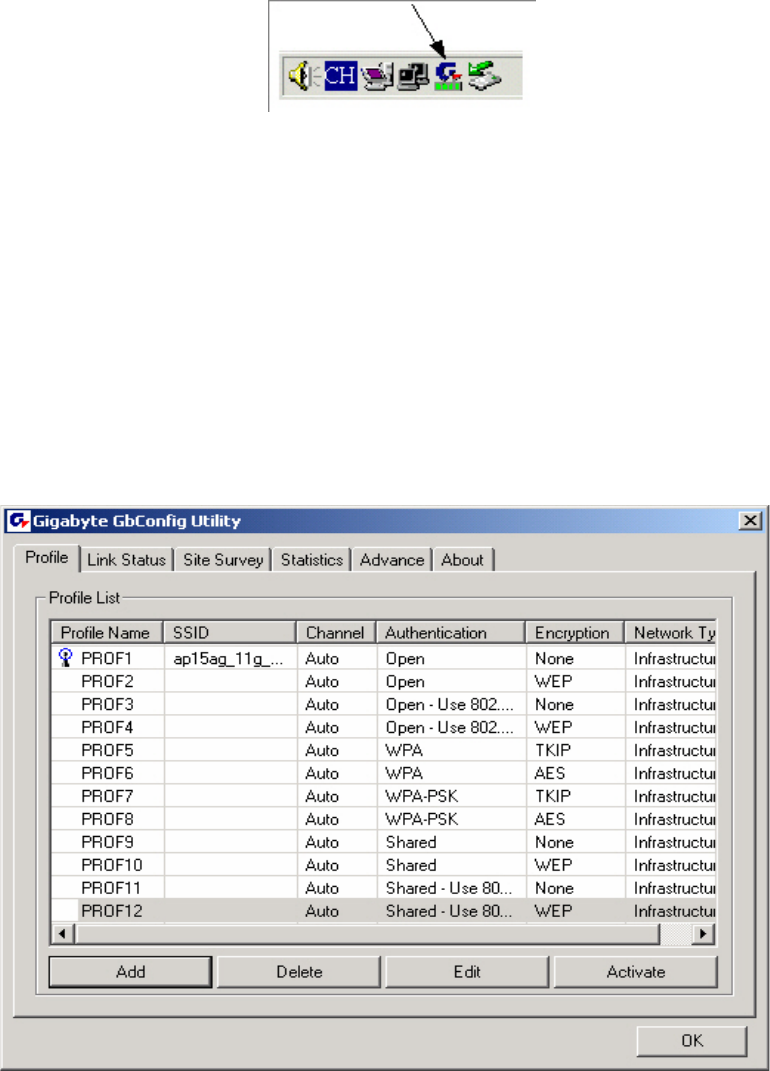Screen dimensions: 770x1071
Task: Select the PROF8 profile row
Action: (384, 819)
